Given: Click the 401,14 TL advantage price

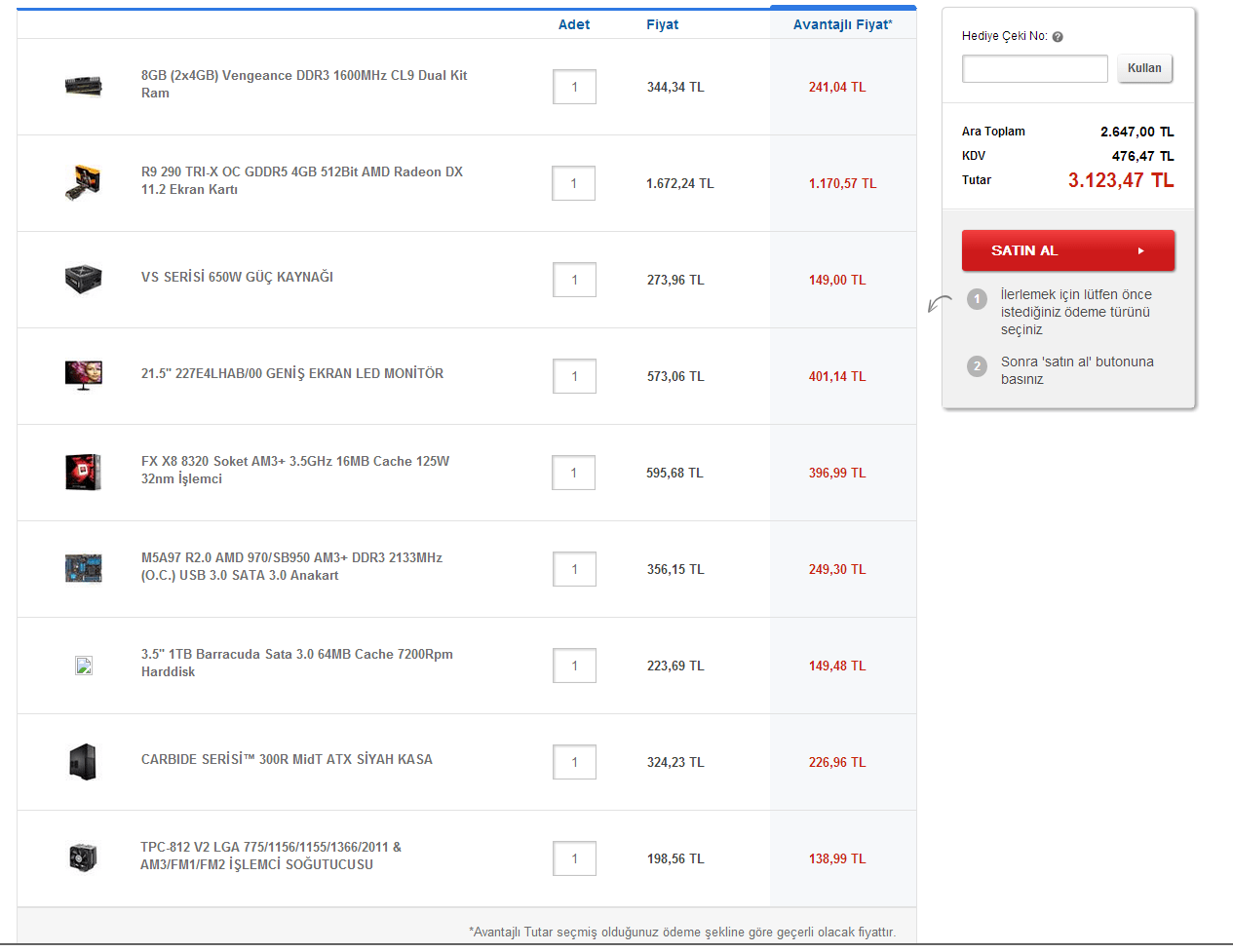Looking at the screenshot, I should [x=837, y=376].
